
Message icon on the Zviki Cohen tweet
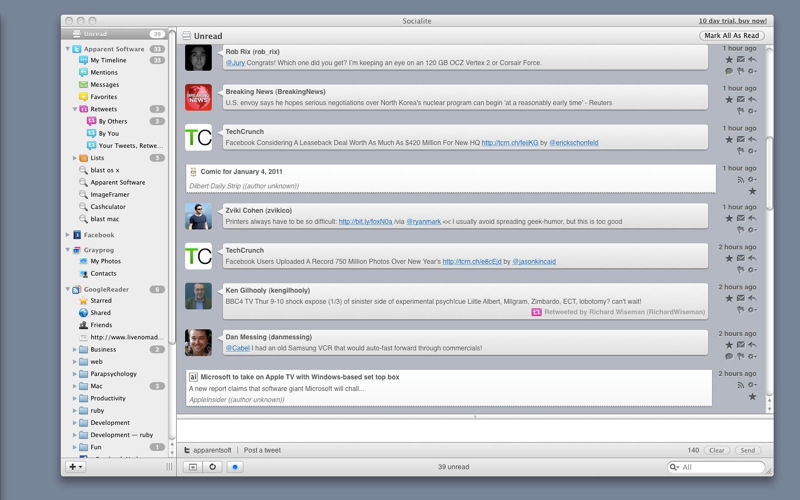coord(741,218)
